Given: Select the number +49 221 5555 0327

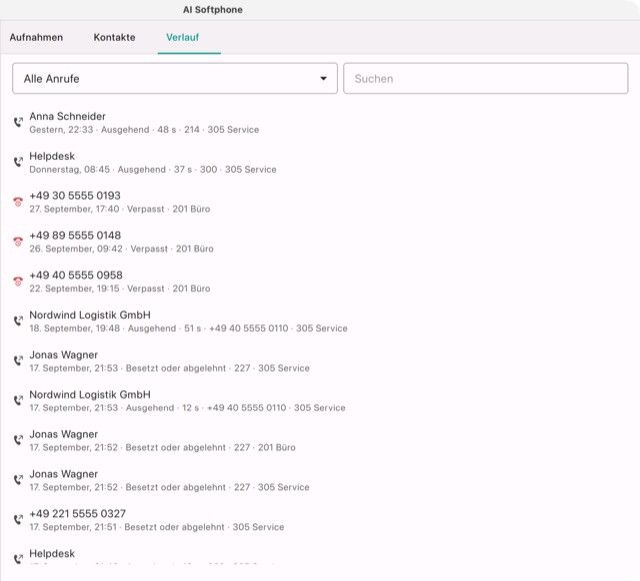Looking at the screenshot, I should (x=78, y=514).
